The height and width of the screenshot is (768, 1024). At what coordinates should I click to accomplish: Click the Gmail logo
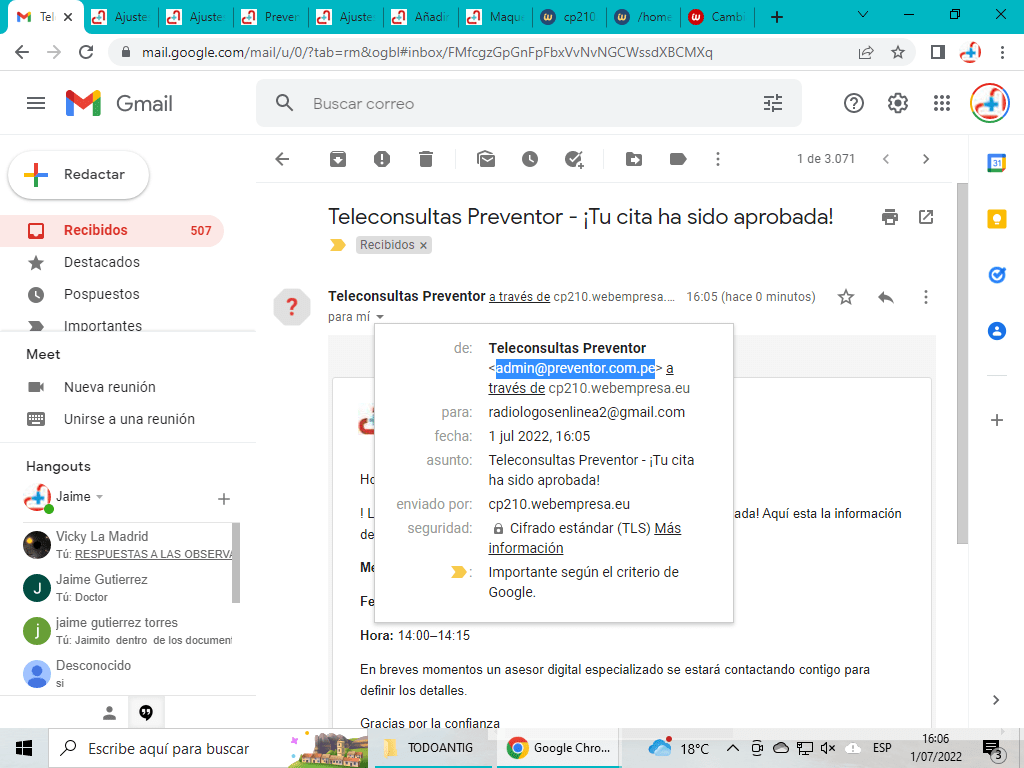click(x=120, y=103)
